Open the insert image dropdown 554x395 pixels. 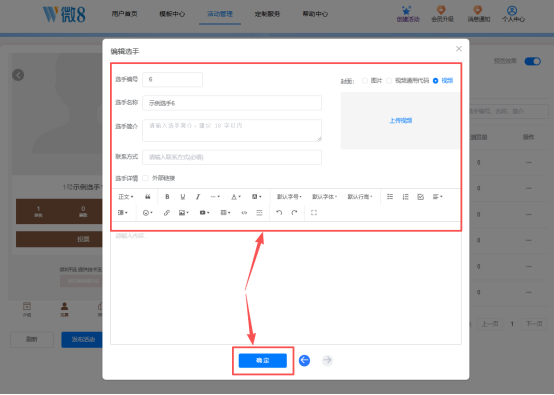[x=184, y=213]
